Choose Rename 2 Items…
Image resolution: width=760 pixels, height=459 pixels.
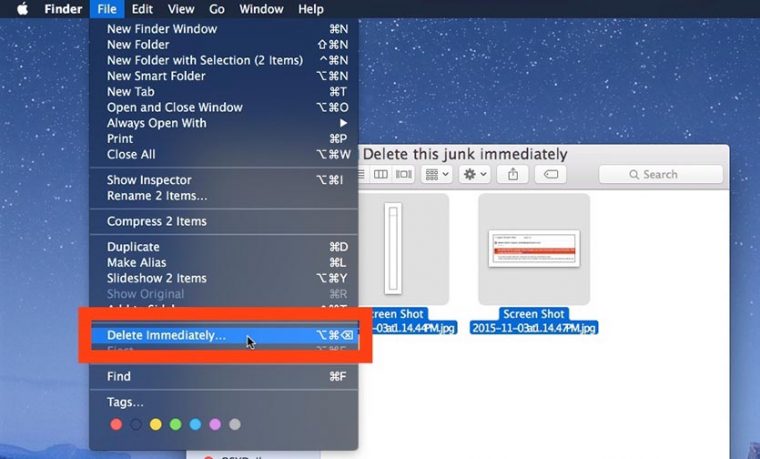tap(224, 196)
